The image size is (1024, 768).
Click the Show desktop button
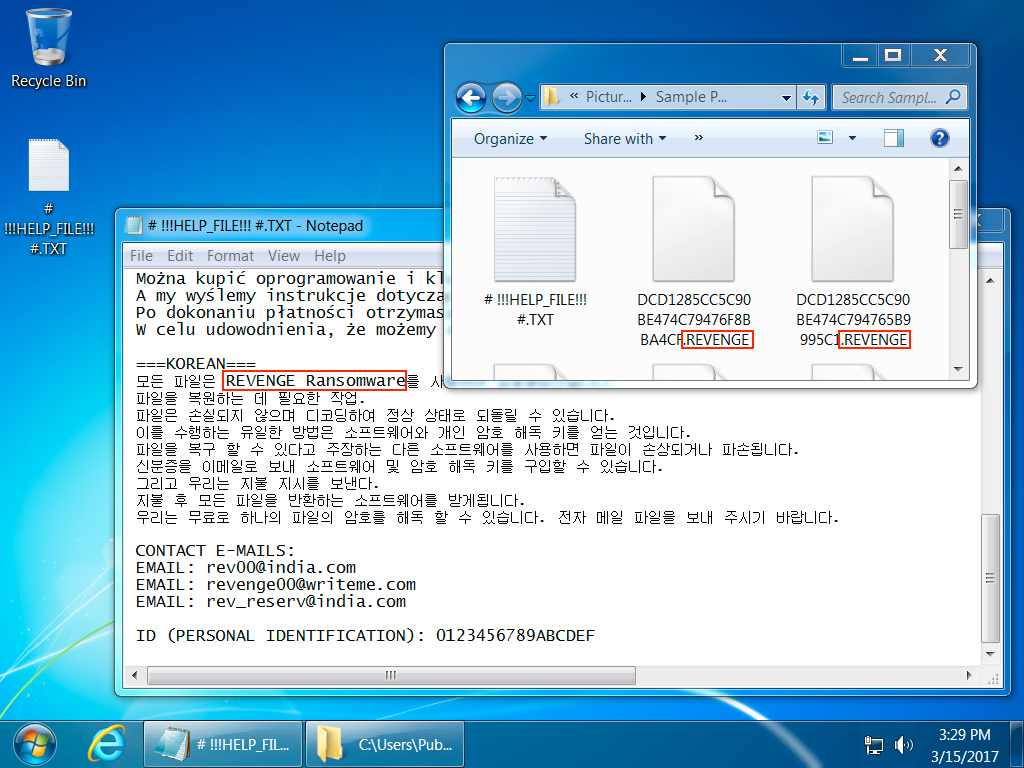tap(1017, 744)
